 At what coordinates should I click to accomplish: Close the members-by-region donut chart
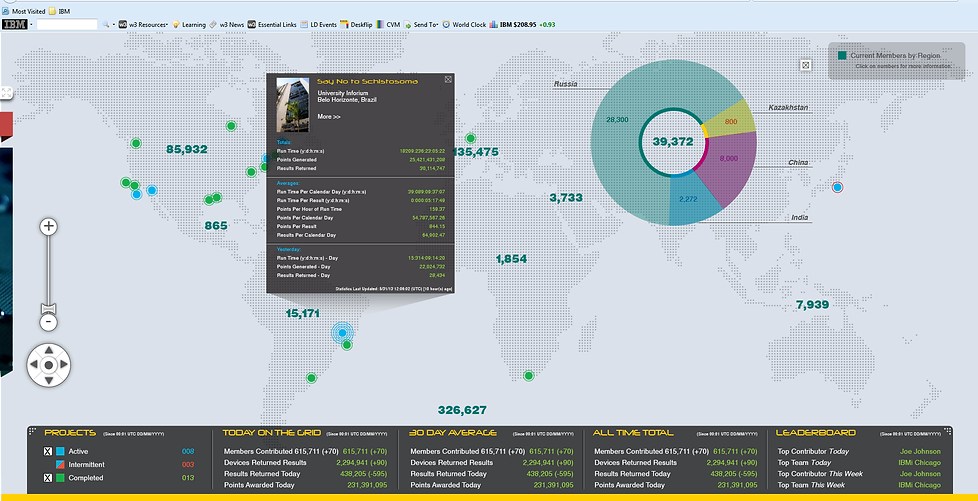tap(805, 65)
